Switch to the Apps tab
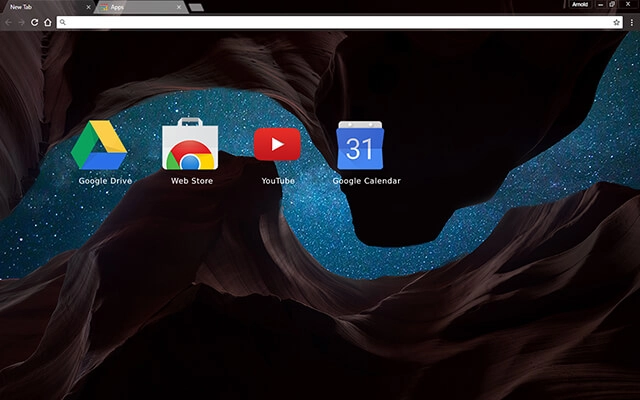Viewport: 640px width, 400px height. (139, 7)
